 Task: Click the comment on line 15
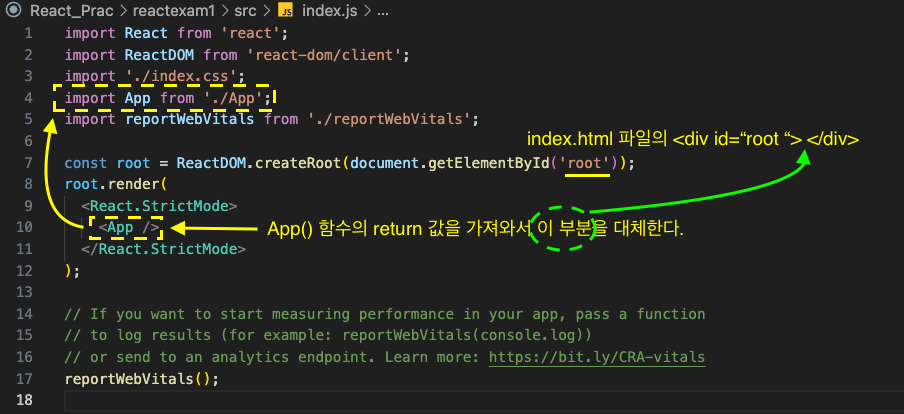coord(328,336)
